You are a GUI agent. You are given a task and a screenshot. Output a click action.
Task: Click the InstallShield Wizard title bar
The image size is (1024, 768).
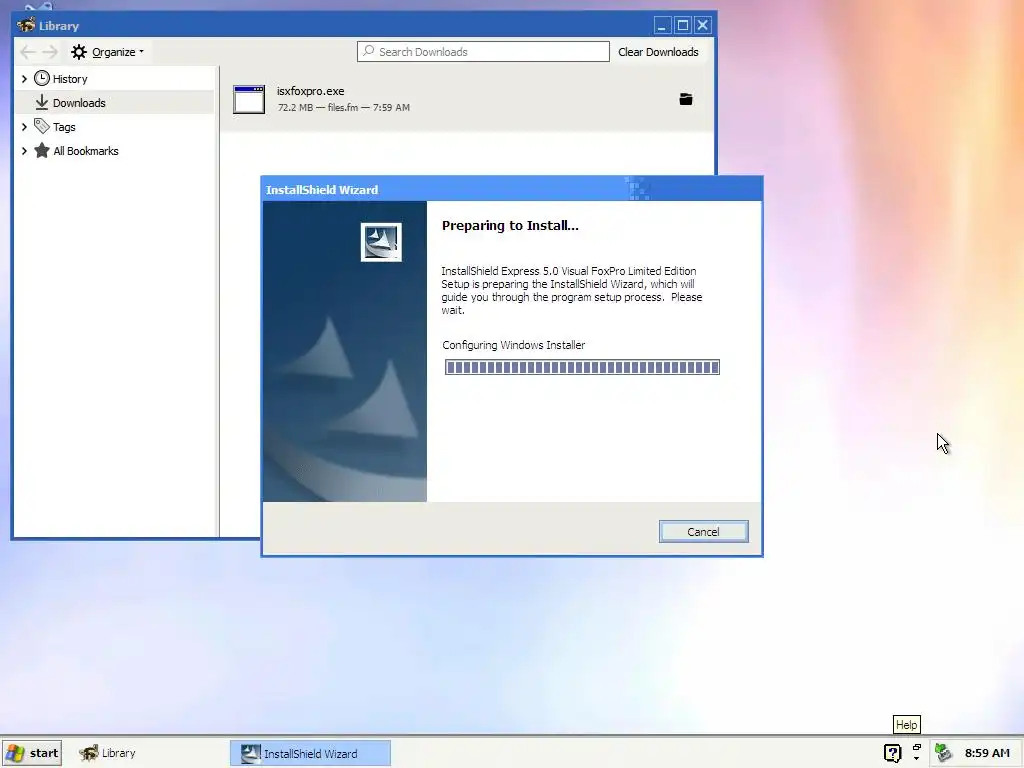[x=511, y=189]
